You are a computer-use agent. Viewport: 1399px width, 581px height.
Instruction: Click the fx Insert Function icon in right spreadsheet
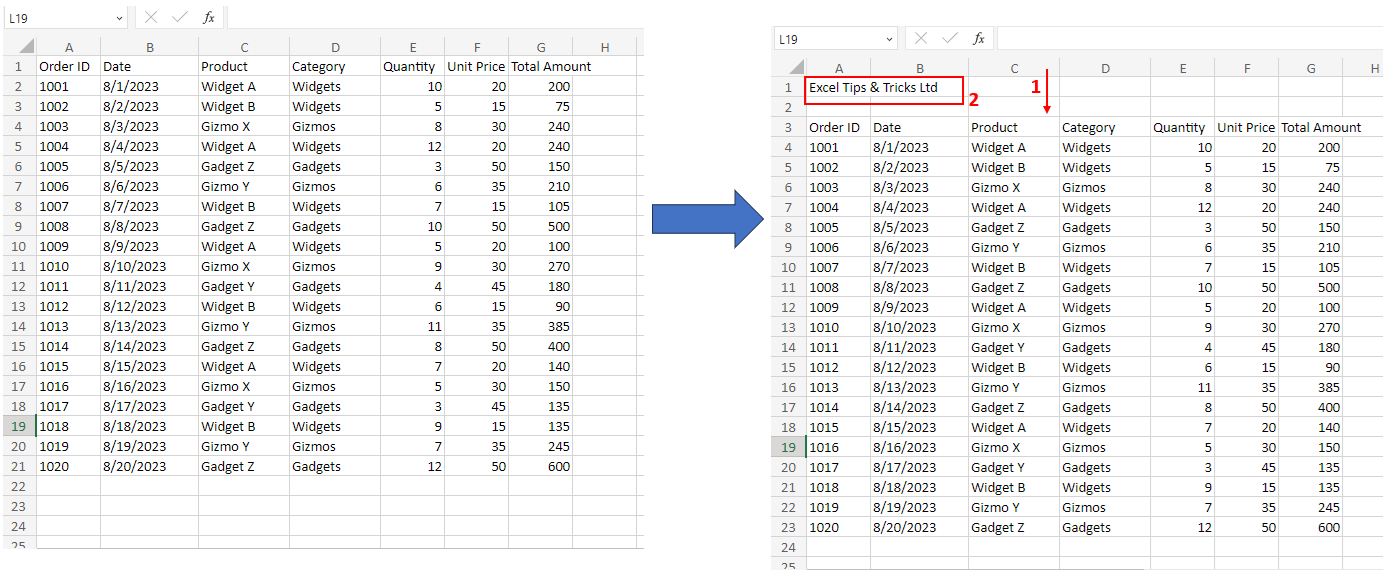[x=978, y=39]
